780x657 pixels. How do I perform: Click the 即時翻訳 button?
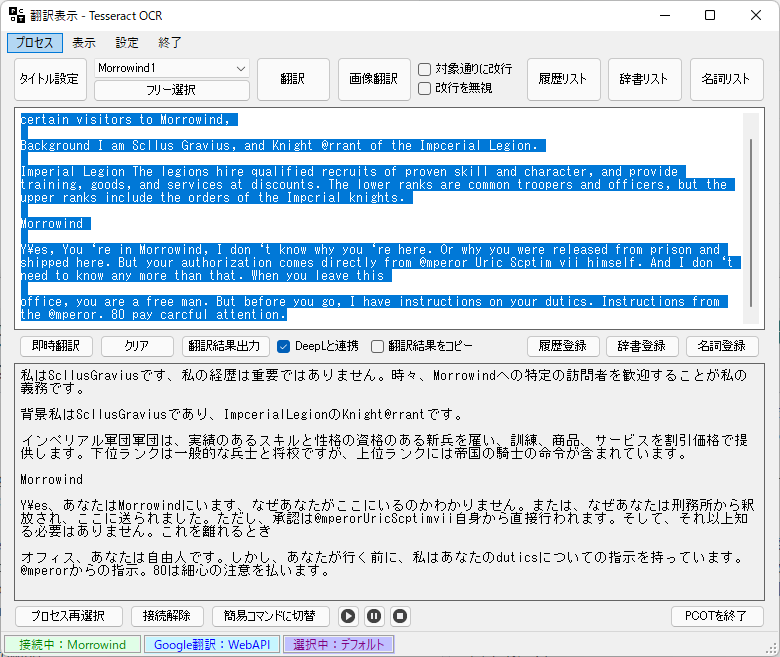56,346
